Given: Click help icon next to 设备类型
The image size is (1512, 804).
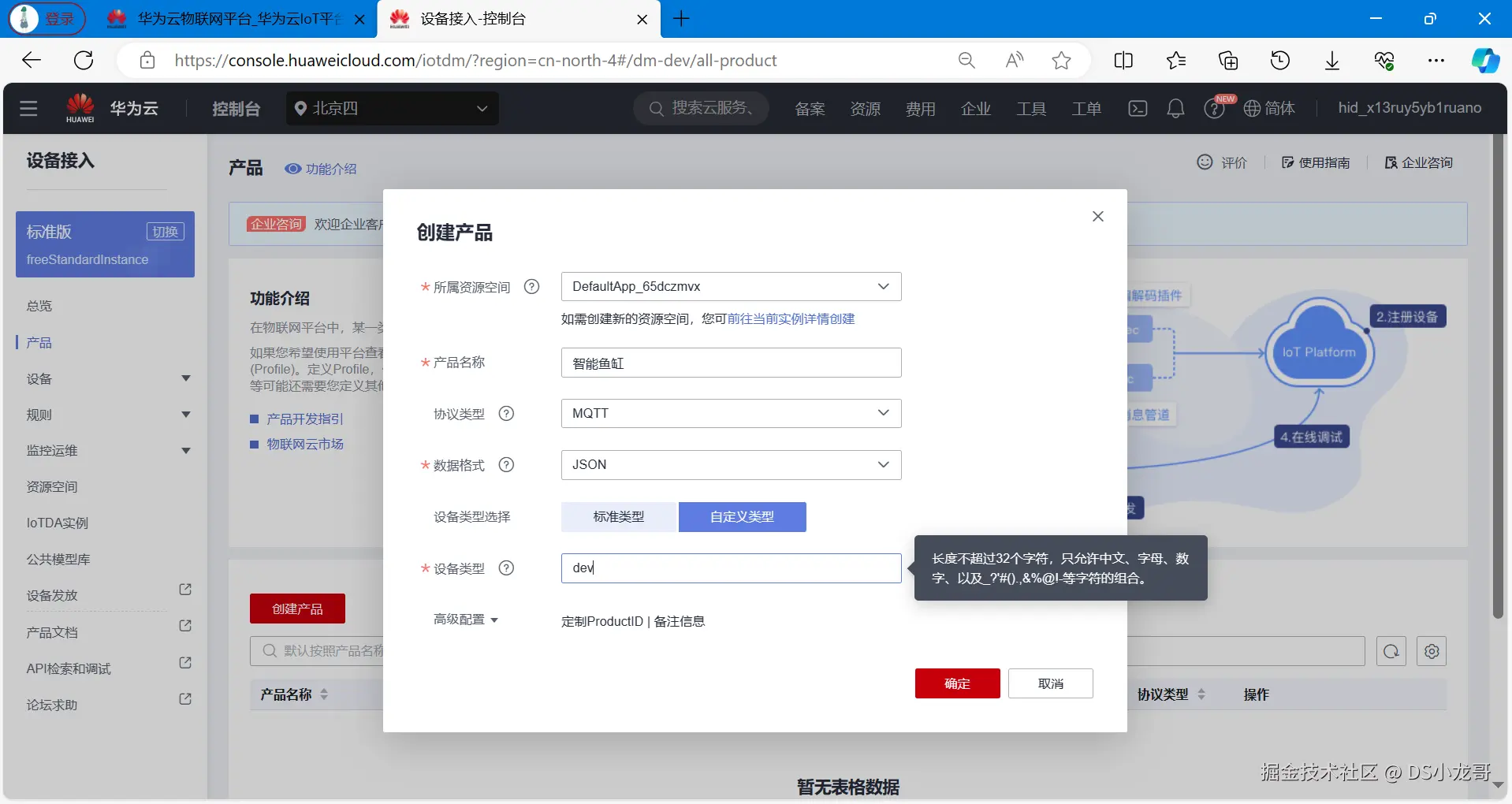Looking at the screenshot, I should [507, 568].
